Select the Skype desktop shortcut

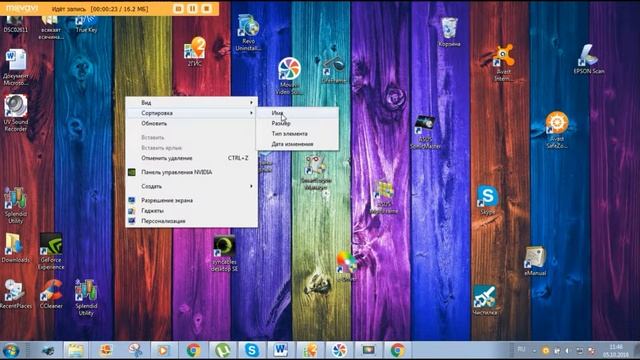point(488,200)
